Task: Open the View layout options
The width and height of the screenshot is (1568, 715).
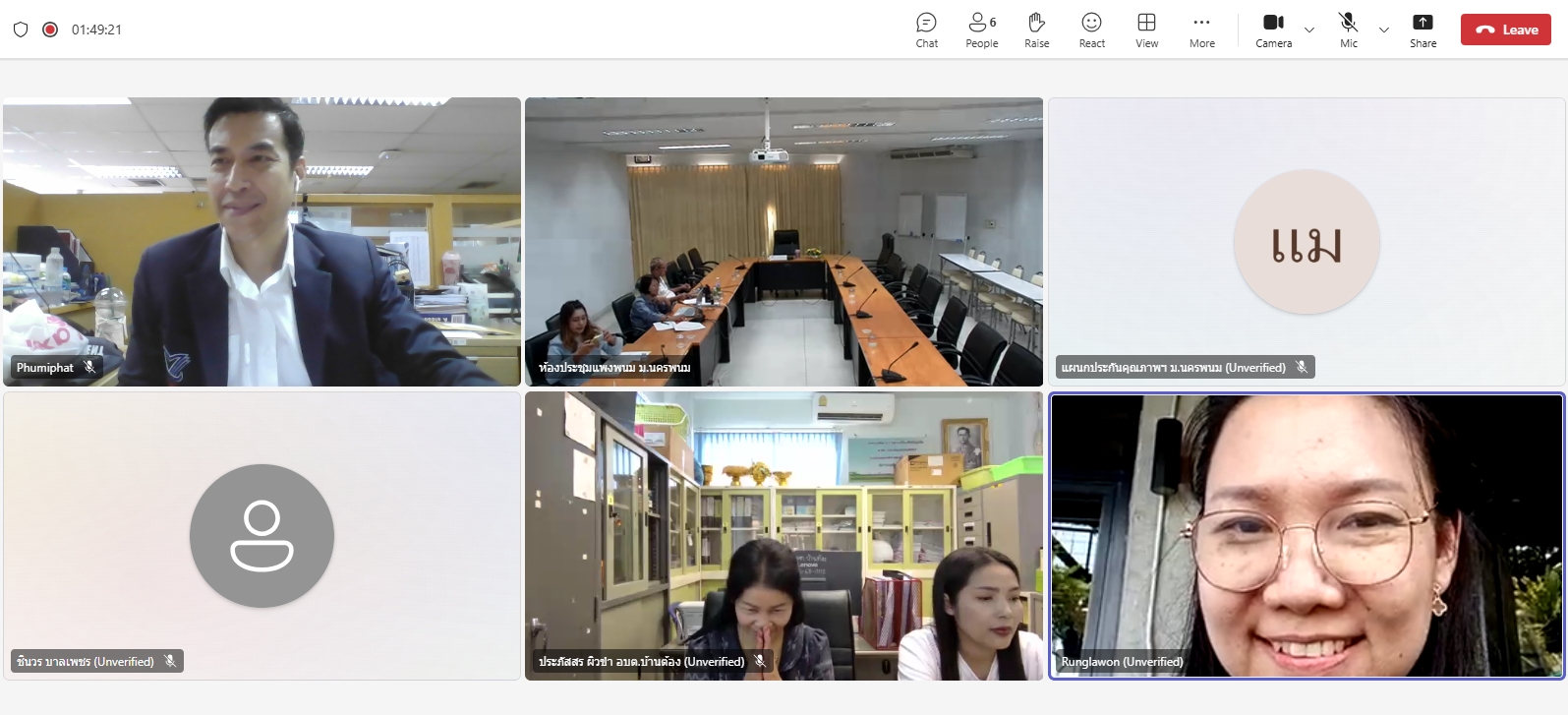Action: 1146,30
